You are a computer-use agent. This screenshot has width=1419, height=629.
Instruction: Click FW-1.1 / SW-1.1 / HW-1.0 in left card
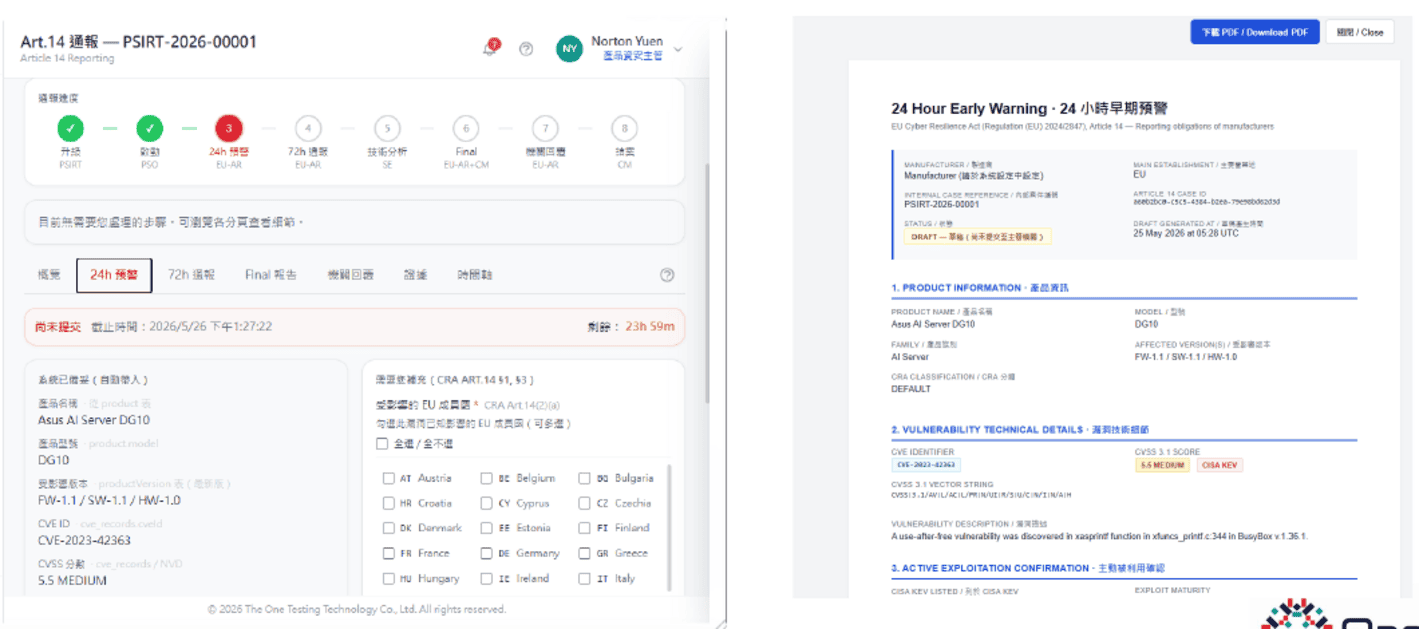point(109,500)
